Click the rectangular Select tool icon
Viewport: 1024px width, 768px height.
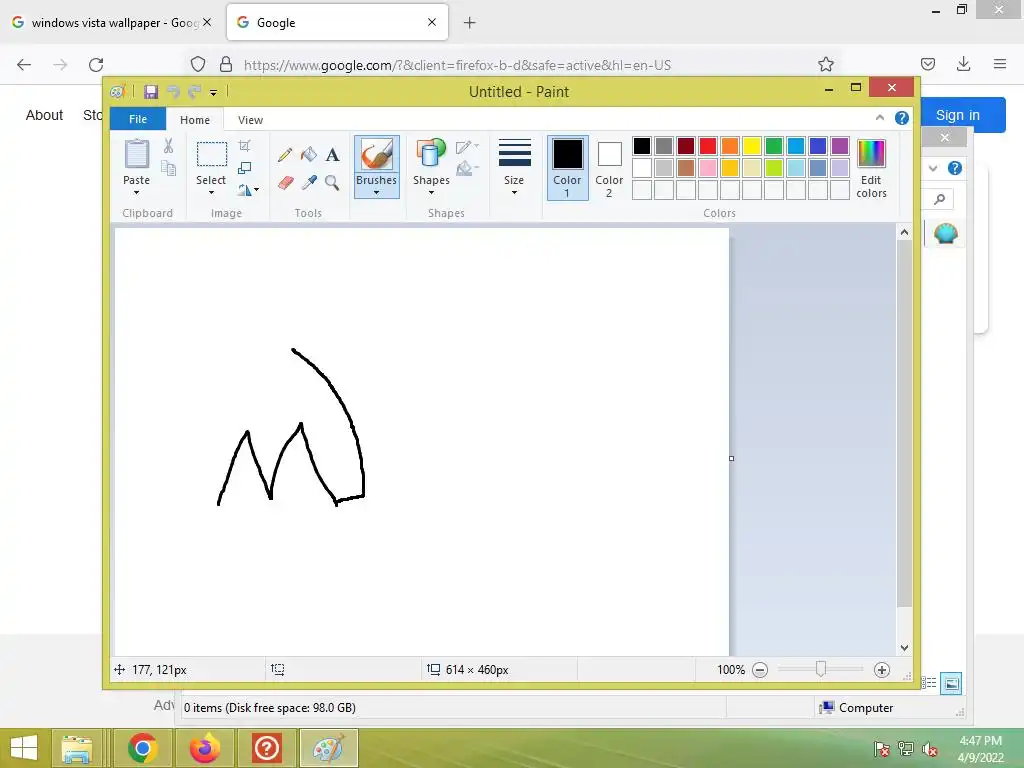click(212, 155)
